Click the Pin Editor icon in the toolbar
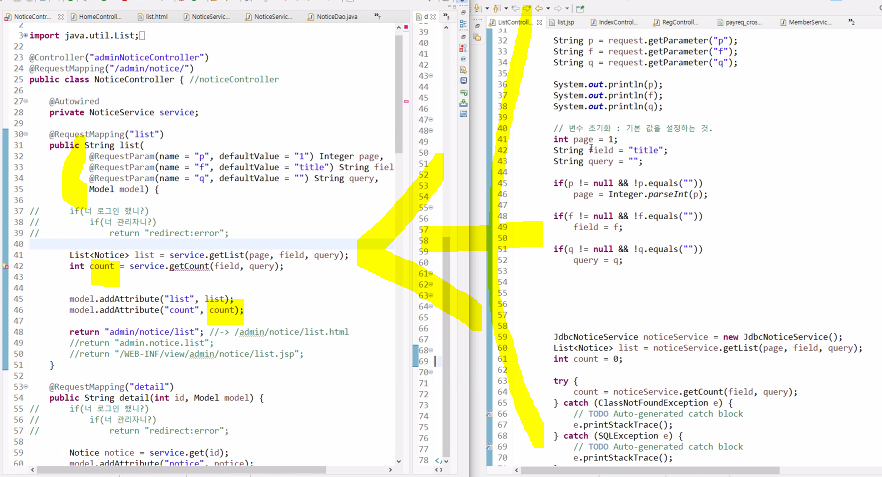Image resolution: width=882 pixels, height=477 pixels. click(x=580, y=8)
